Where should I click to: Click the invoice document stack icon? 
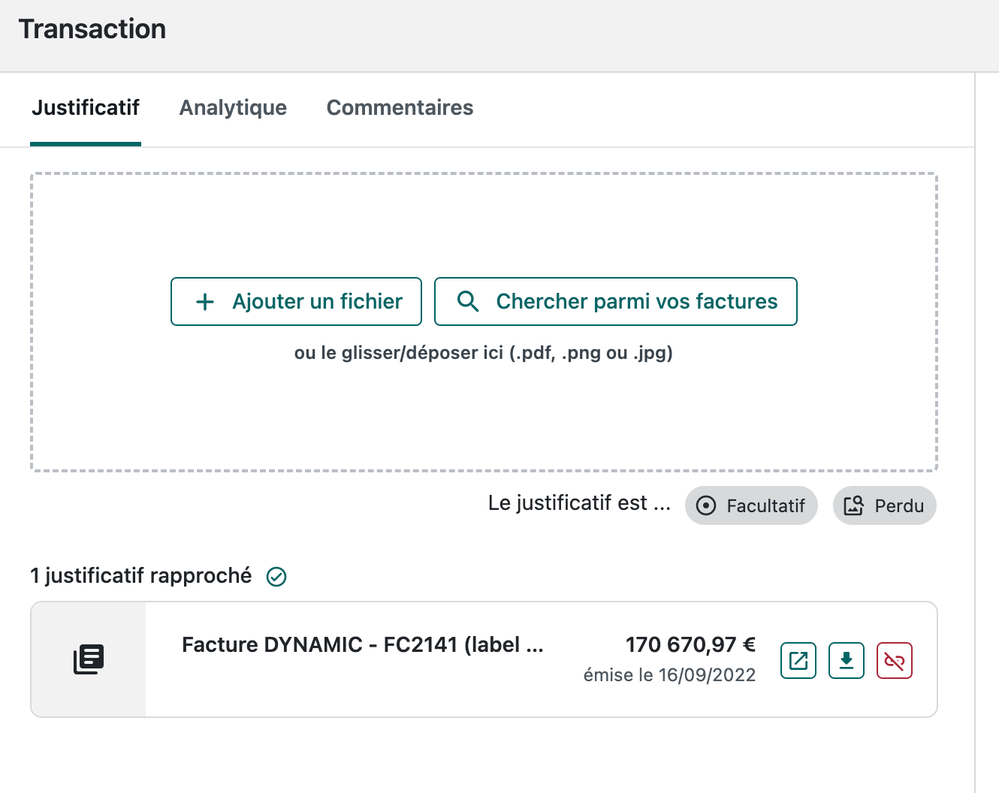click(89, 660)
